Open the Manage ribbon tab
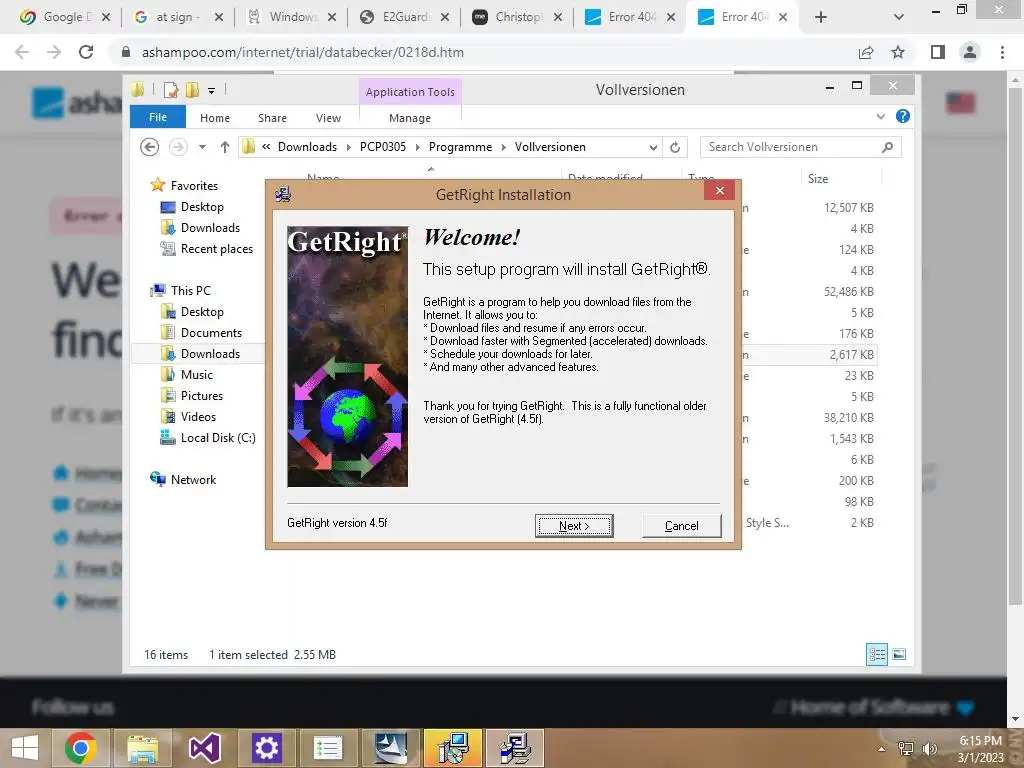 click(x=410, y=118)
